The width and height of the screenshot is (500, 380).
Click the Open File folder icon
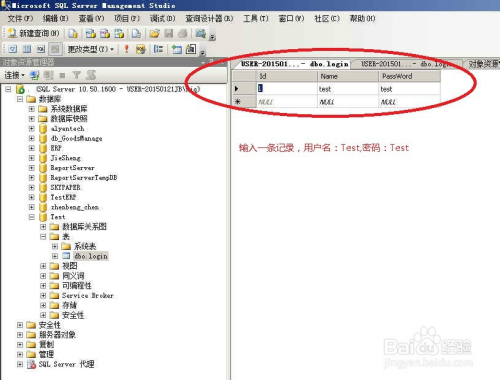(x=154, y=33)
